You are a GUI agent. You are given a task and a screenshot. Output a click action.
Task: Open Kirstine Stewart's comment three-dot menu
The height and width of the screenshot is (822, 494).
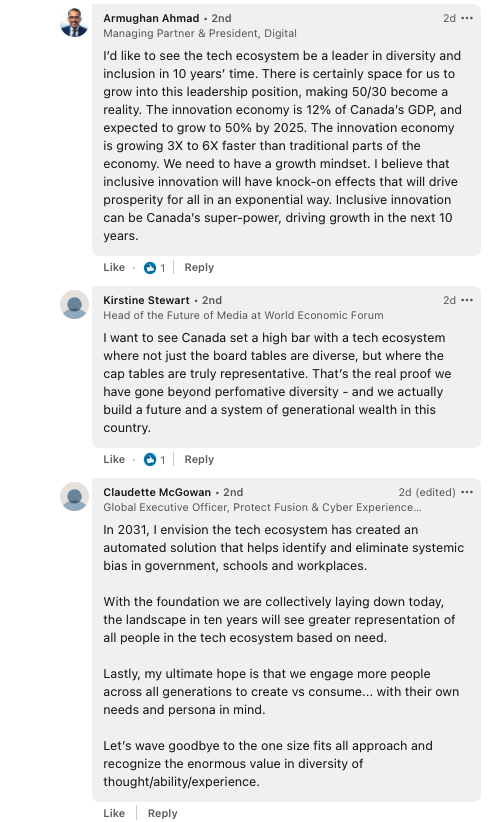(467, 300)
